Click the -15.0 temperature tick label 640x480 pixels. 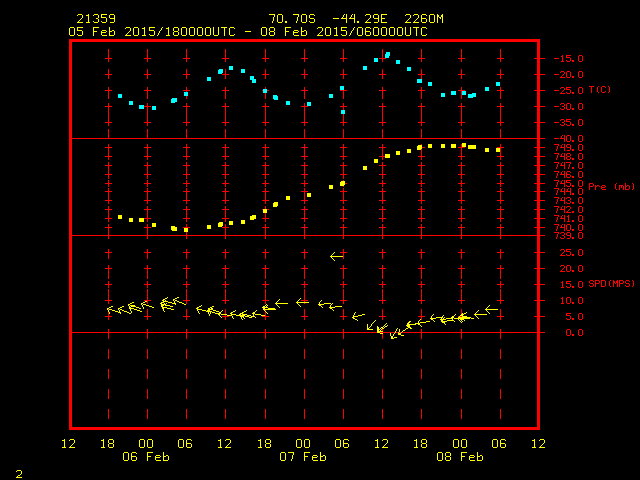pos(569,59)
